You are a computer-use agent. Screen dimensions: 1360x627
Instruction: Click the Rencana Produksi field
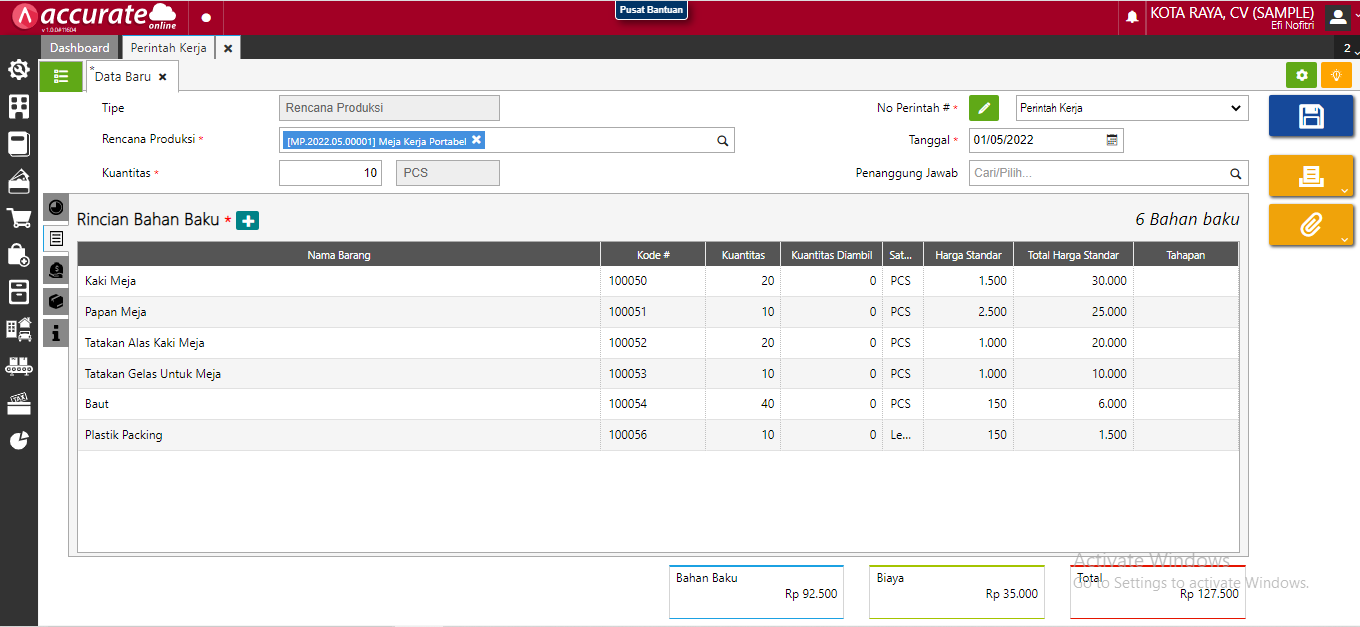(x=507, y=140)
